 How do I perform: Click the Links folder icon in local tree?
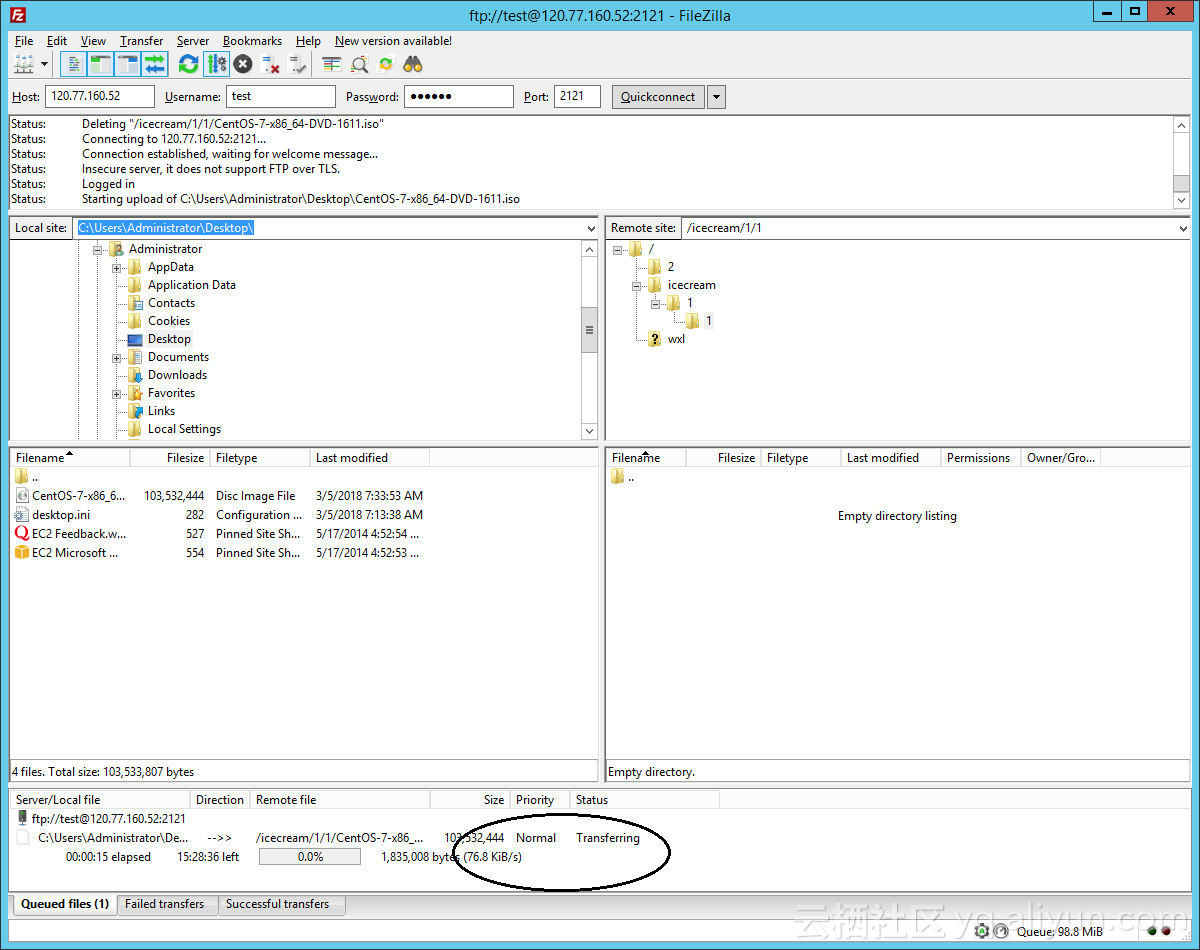[135, 411]
